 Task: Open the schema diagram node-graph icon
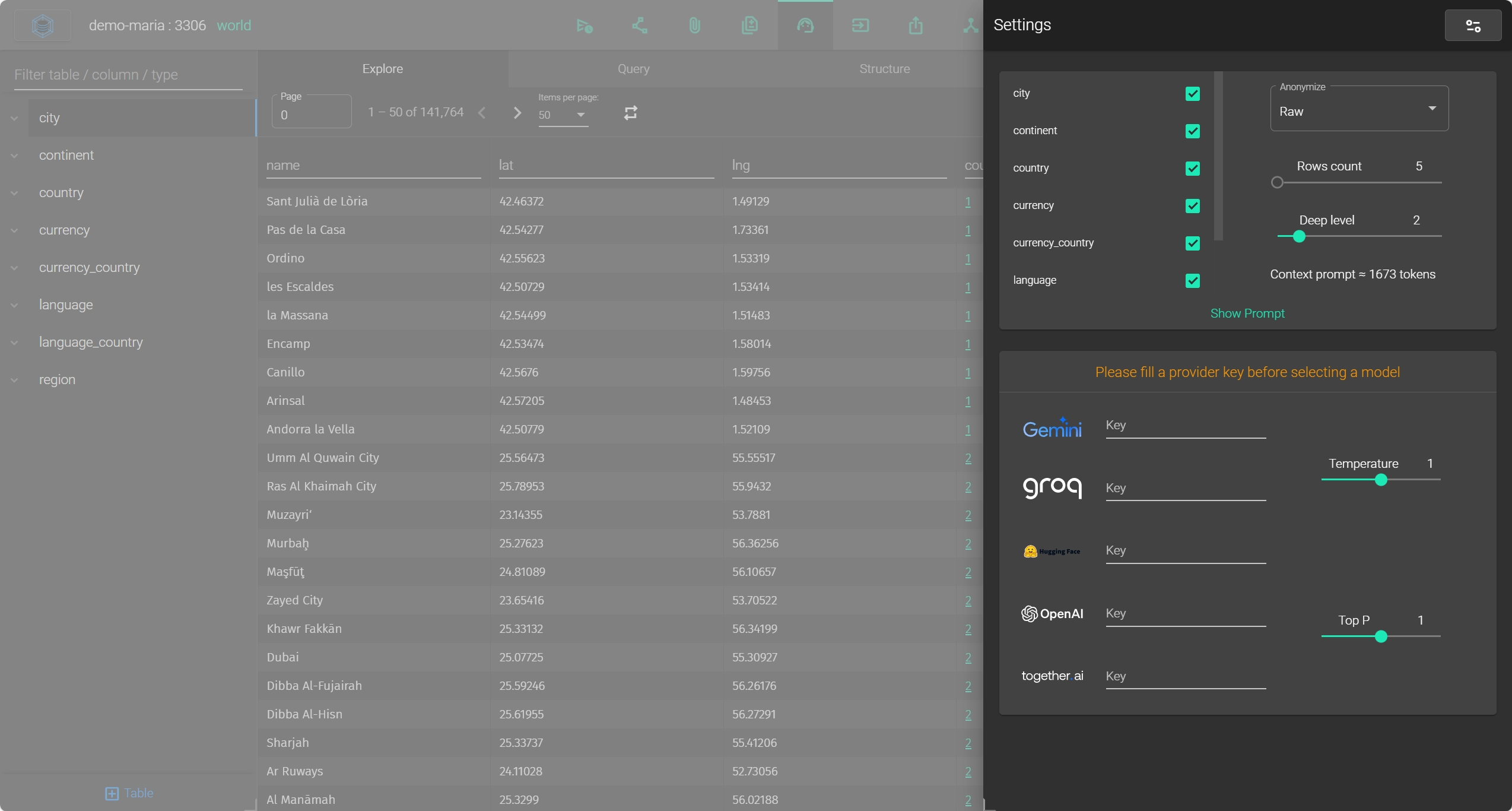(x=639, y=26)
